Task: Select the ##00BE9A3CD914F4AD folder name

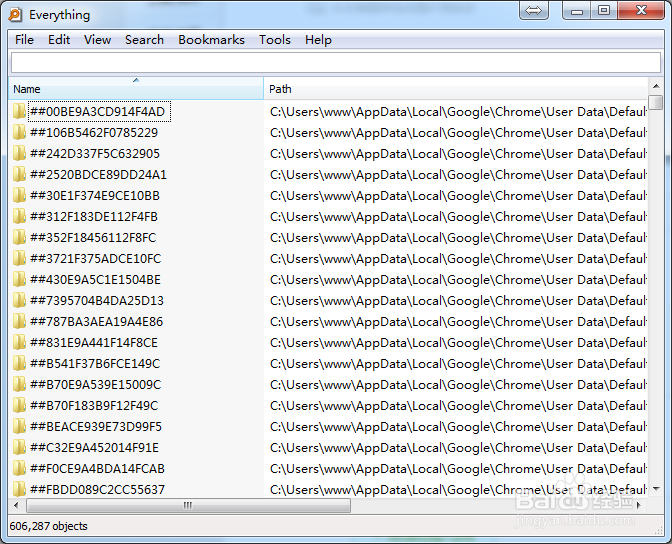Action: (97, 112)
